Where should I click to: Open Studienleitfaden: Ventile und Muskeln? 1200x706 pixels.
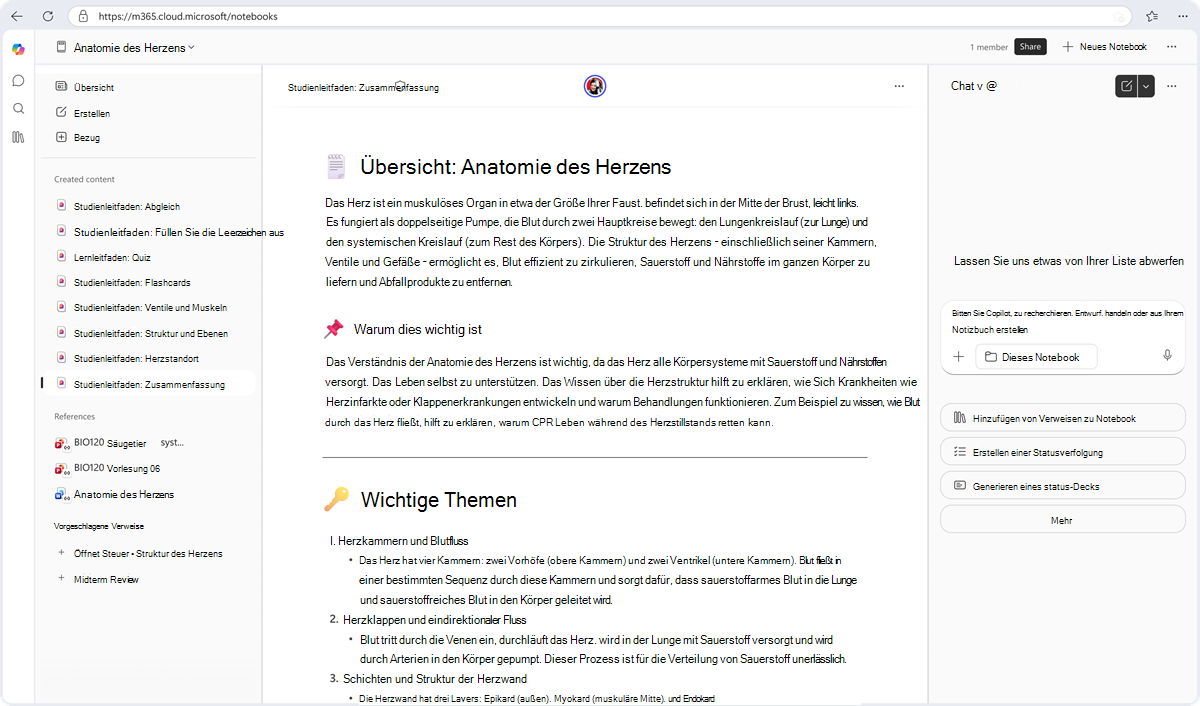point(148,308)
